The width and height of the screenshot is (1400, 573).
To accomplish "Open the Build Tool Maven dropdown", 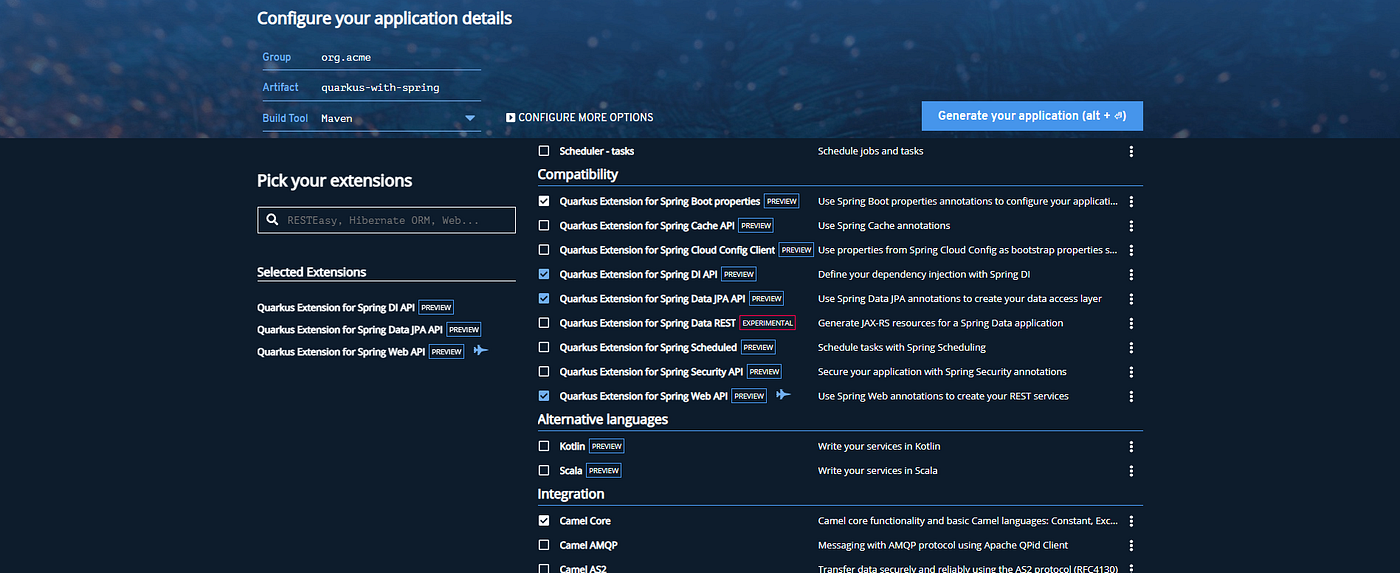I will (399, 118).
